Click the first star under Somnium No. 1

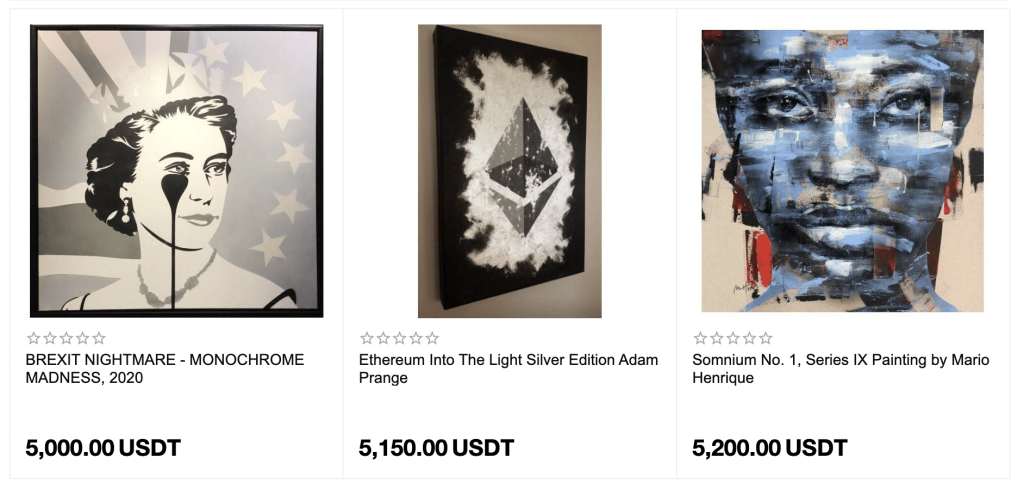[700, 339]
